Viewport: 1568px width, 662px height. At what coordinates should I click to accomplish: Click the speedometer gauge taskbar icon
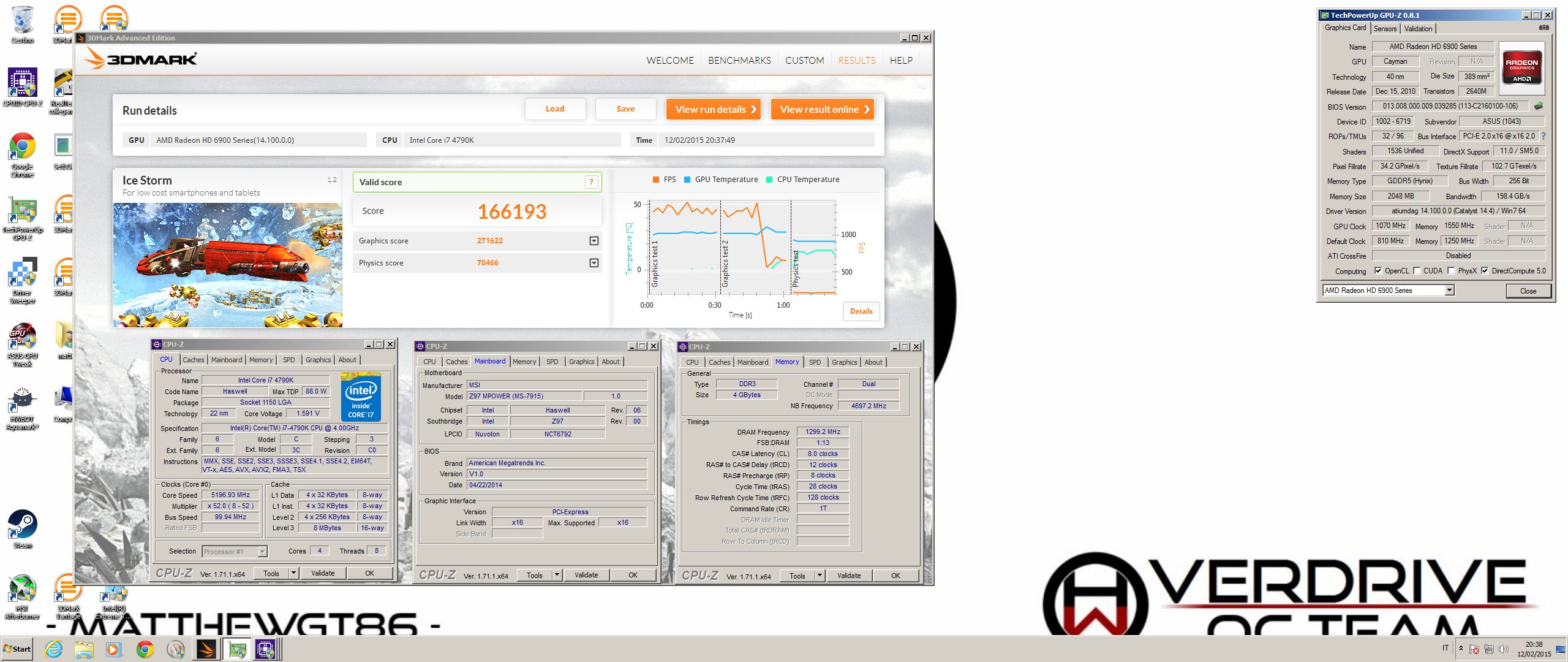click(176, 649)
